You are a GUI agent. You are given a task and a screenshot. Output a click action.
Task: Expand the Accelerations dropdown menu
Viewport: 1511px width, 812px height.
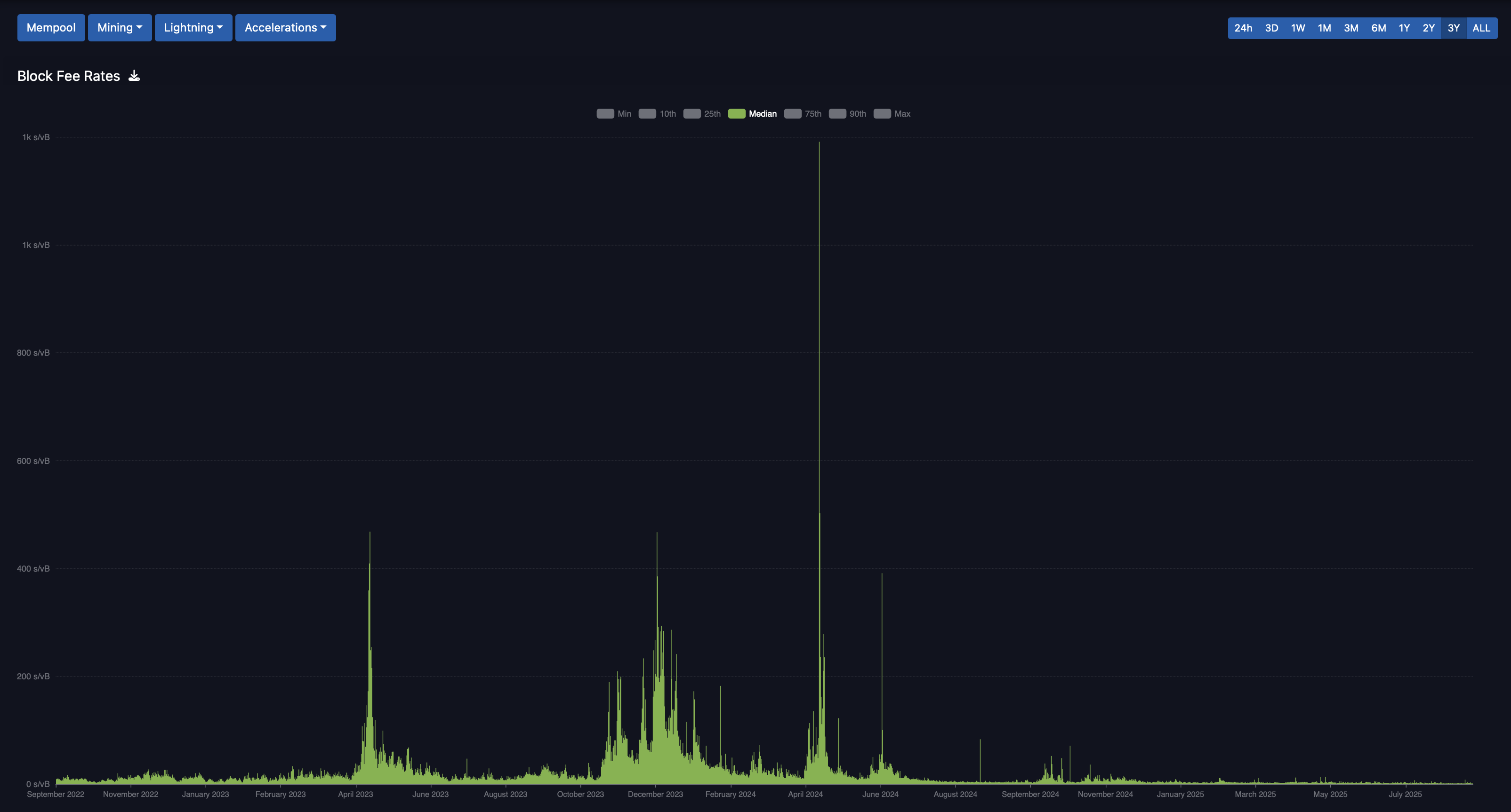coord(285,28)
